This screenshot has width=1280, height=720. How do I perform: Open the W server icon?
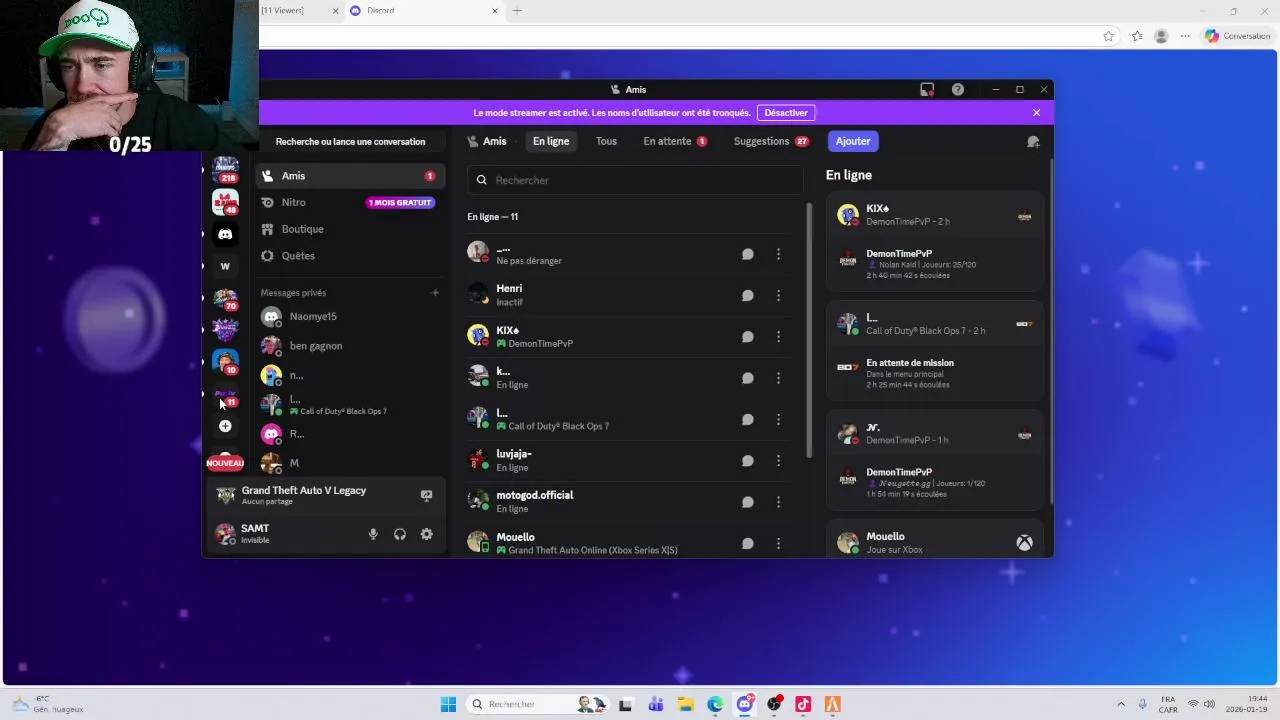point(225,266)
